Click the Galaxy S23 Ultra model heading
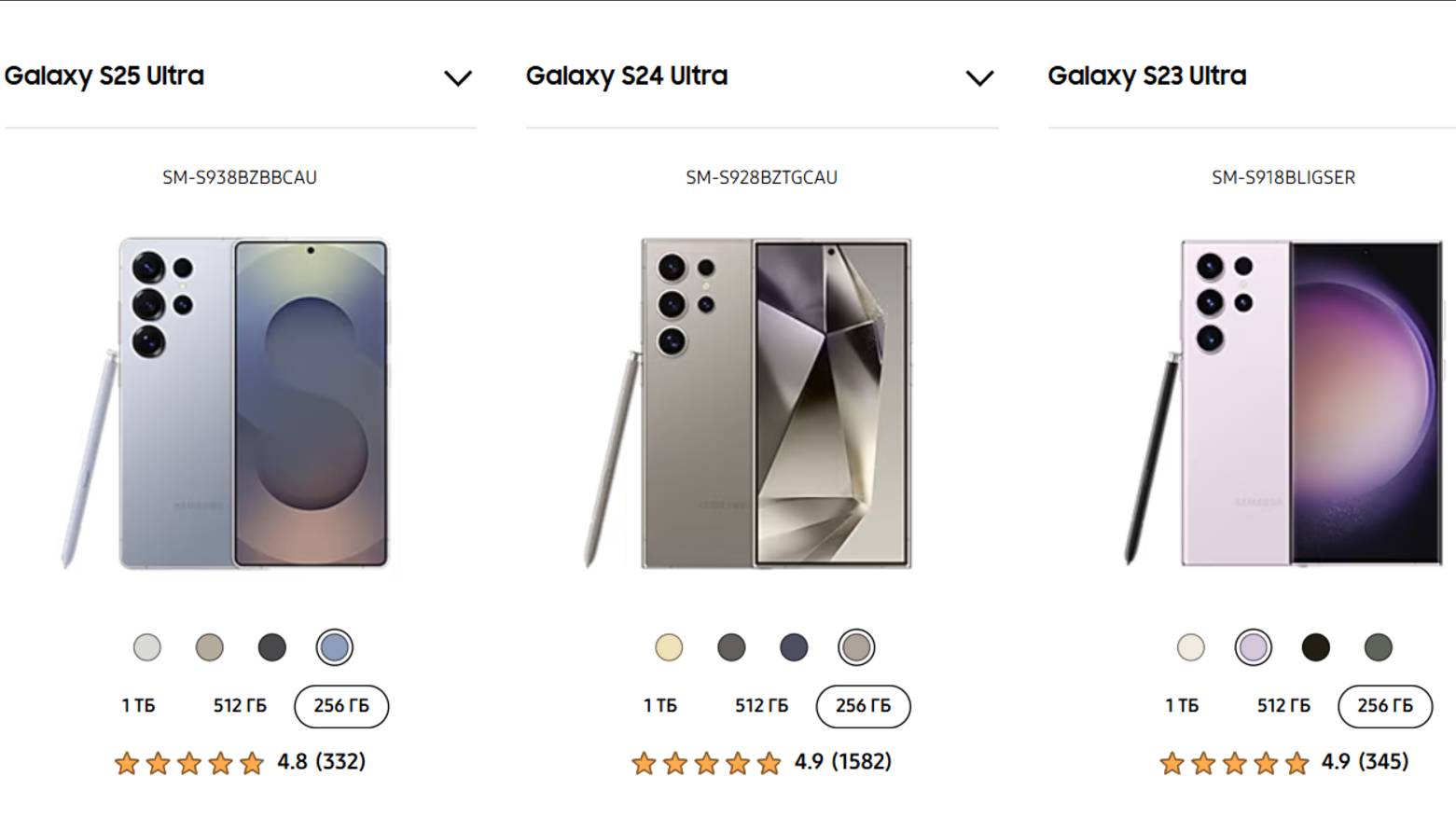This screenshot has height=818, width=1456. pos(1146,76)
